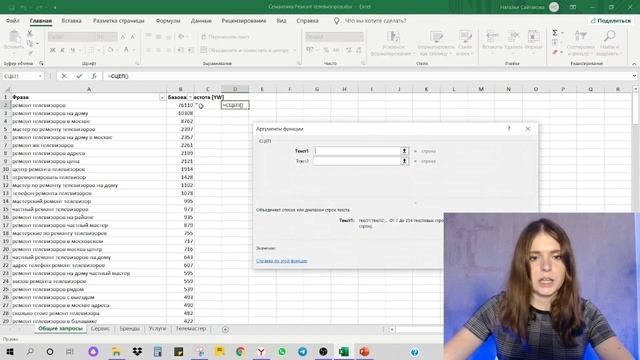This screenshot has height=360, width=640.
Task: Collapse Text1 field with range selector icon
Action: coord(404,151)
